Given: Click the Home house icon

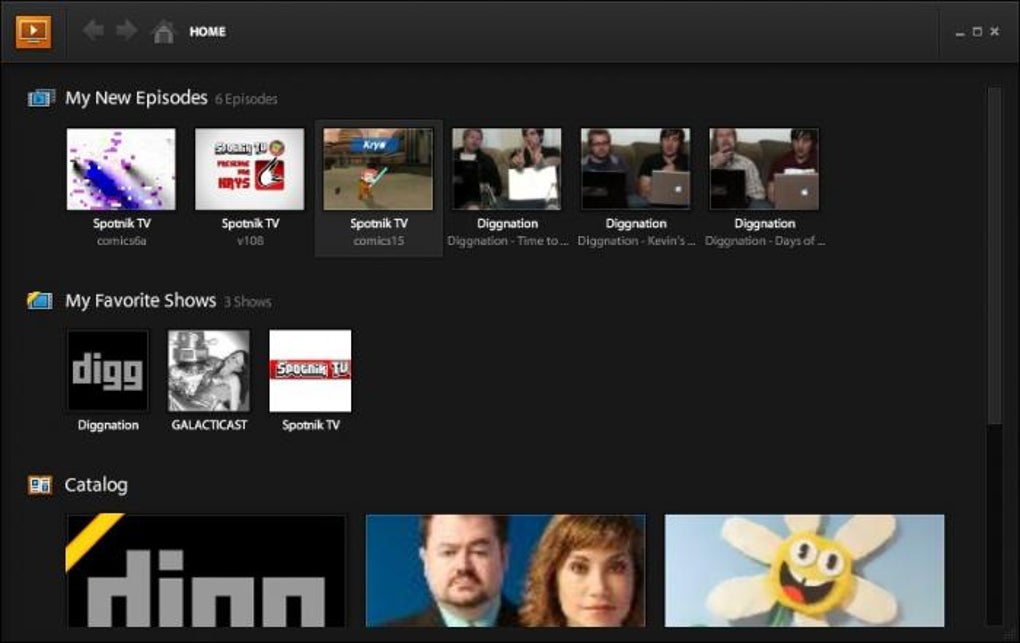Looking at the screenshot, I should coord(163,31).
